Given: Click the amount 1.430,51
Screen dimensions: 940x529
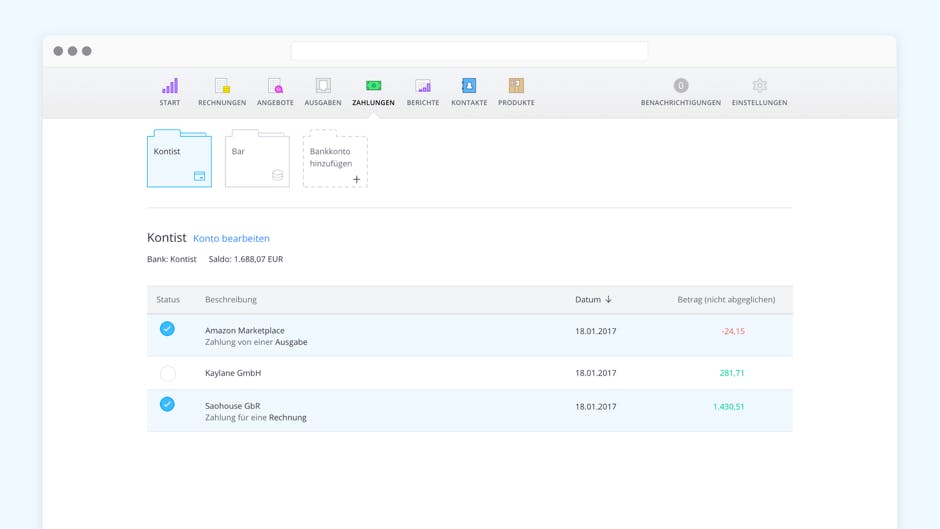Looking at the screenshot, I should pos(728,407).
